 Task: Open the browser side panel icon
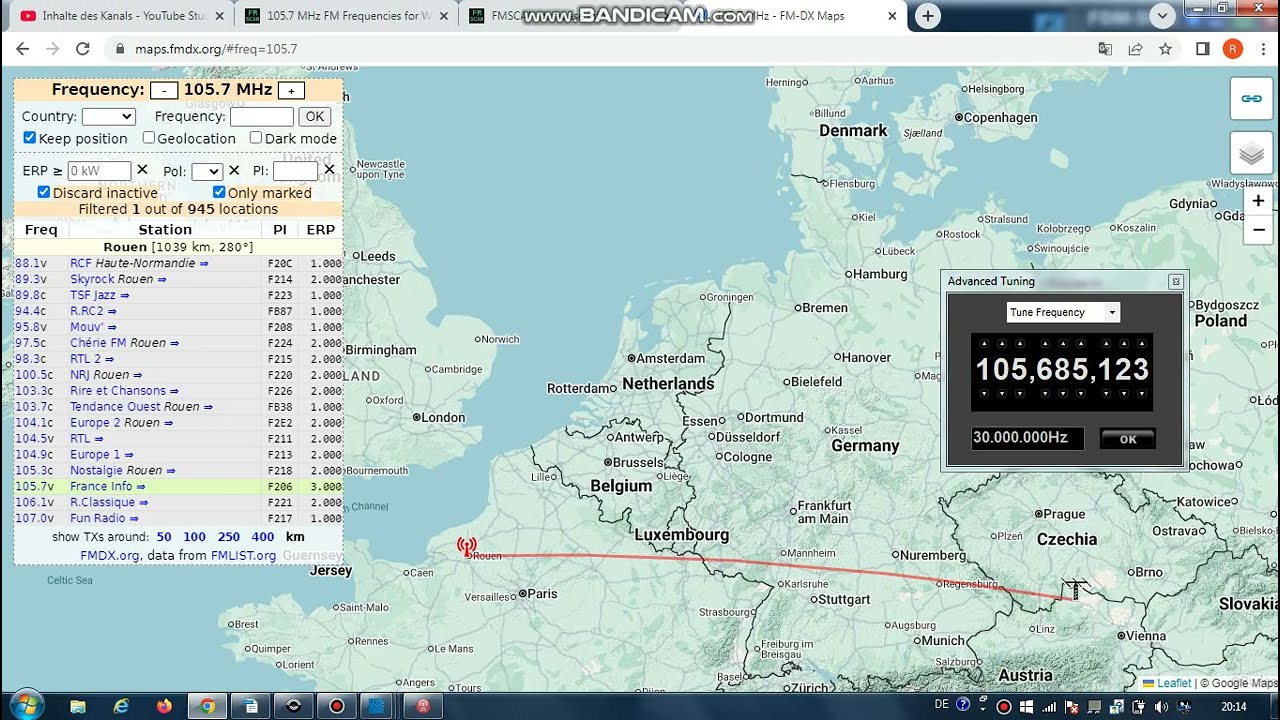[x=1203, y=48]
